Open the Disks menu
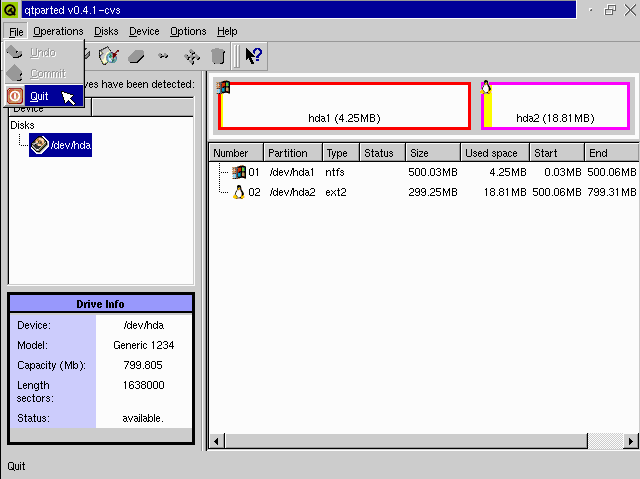640x479 pixels. click(106, 31)
